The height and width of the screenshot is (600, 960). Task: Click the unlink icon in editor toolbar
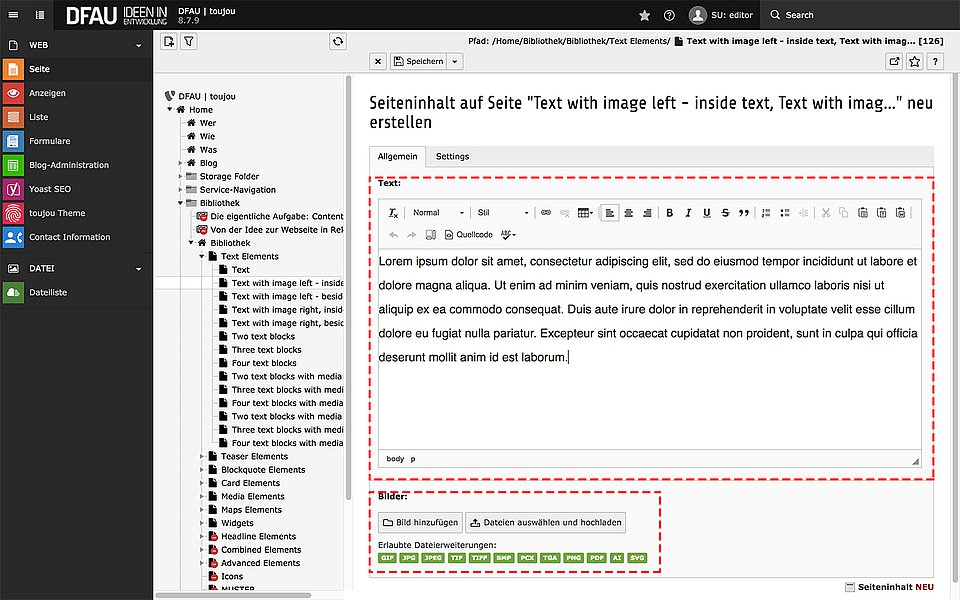(564, 212)
